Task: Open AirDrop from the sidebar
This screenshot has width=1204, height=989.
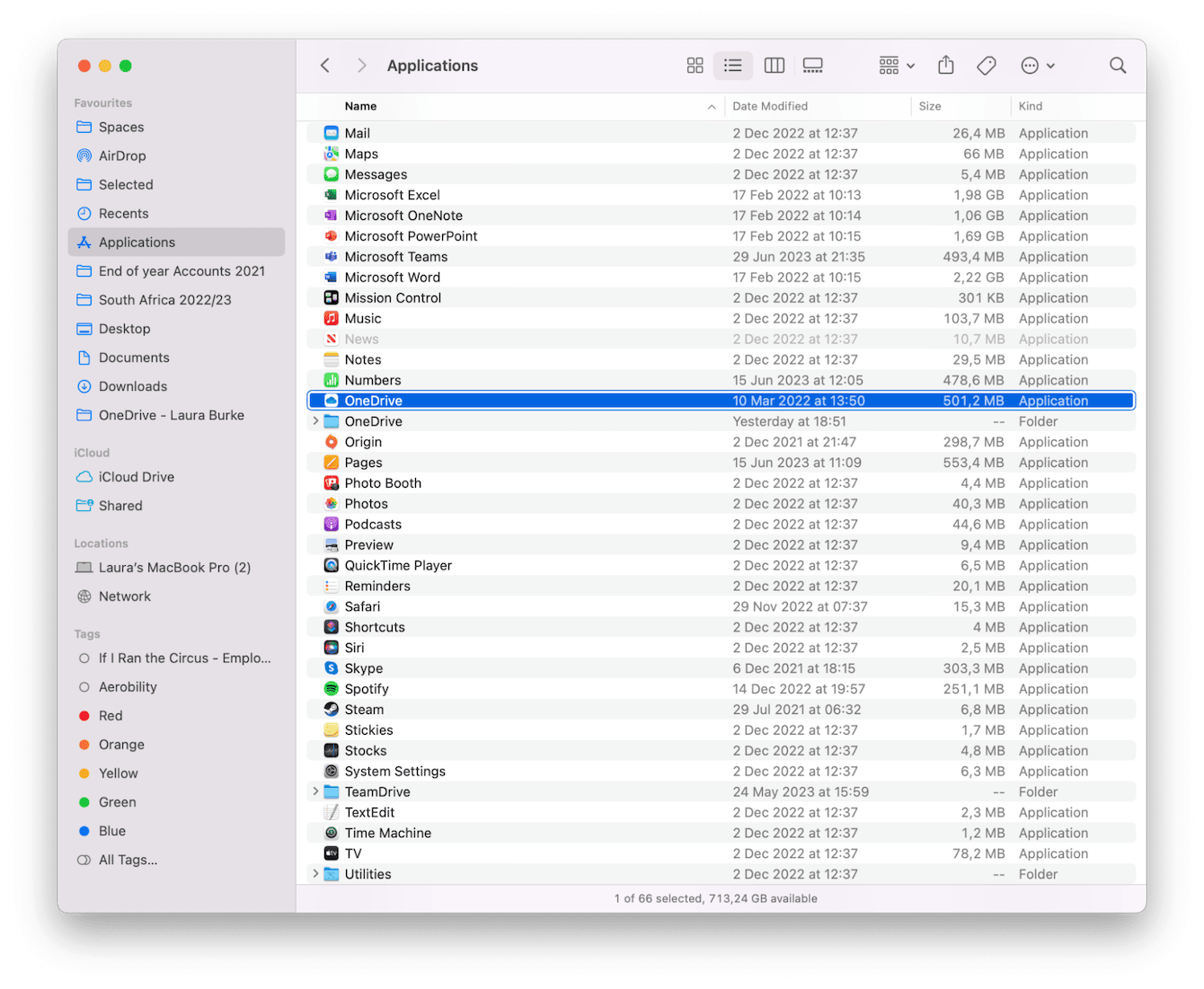Action: pyautogui.click(x=122, y=155)
